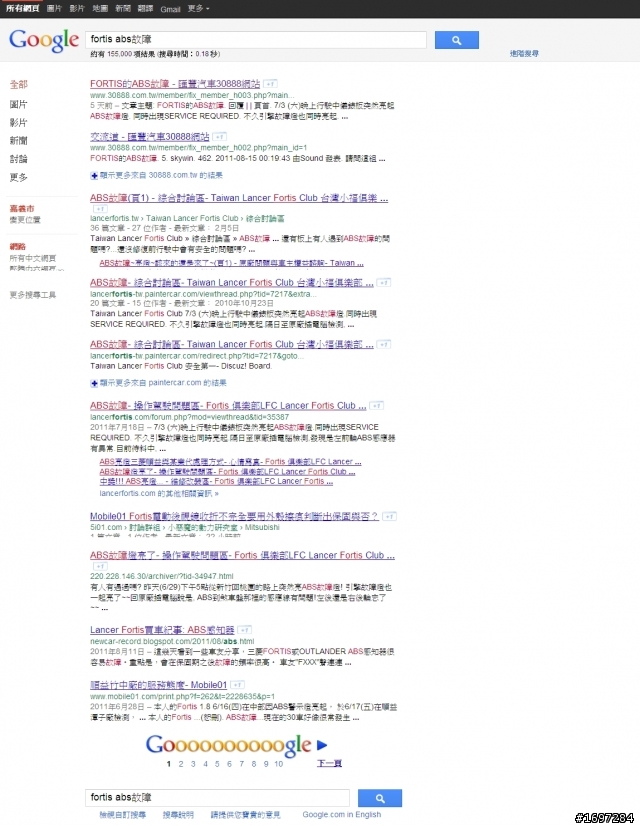
Task: Filter by 討論 in left sidebar
Action: click(x=18, y=159)
